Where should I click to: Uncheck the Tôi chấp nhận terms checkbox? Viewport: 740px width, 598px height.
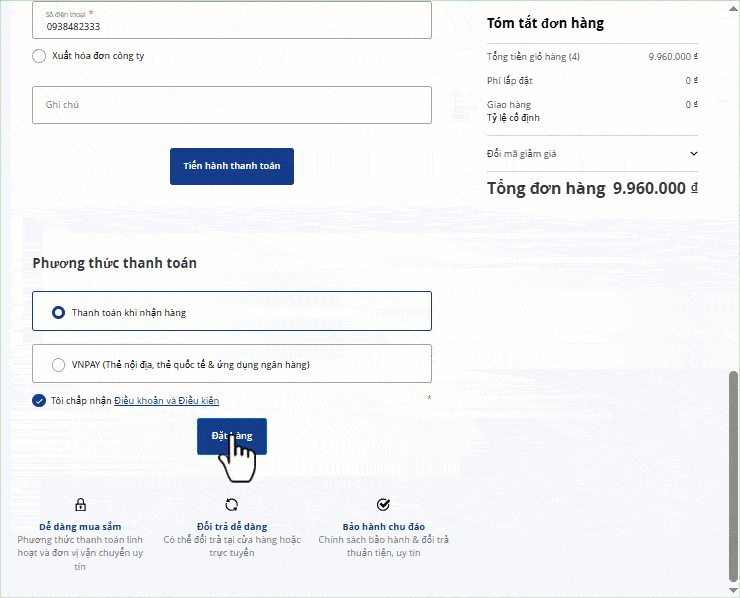pos(39,401)
